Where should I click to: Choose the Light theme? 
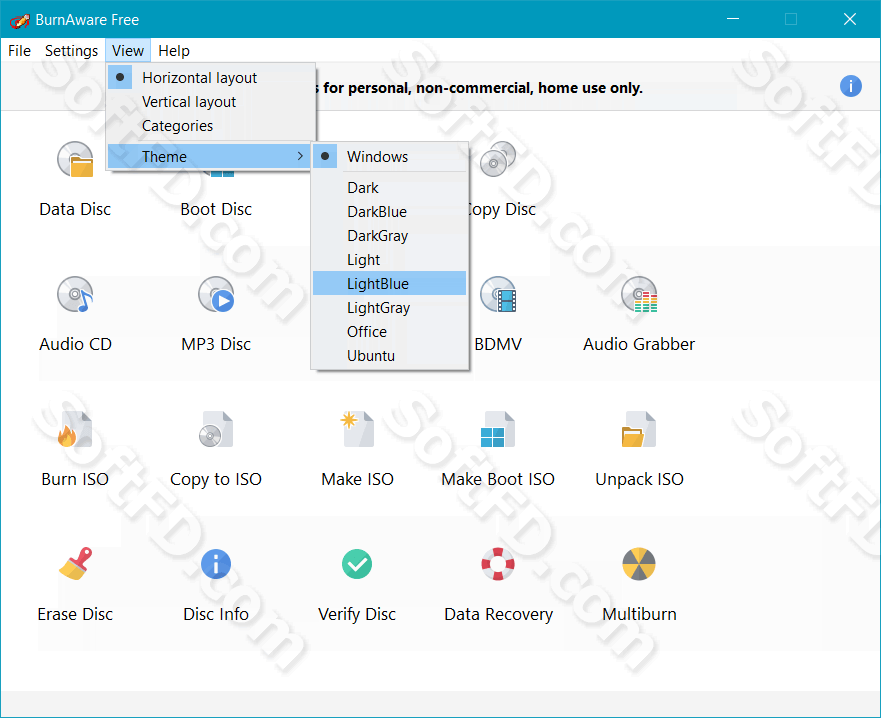[x=390, y=260]
